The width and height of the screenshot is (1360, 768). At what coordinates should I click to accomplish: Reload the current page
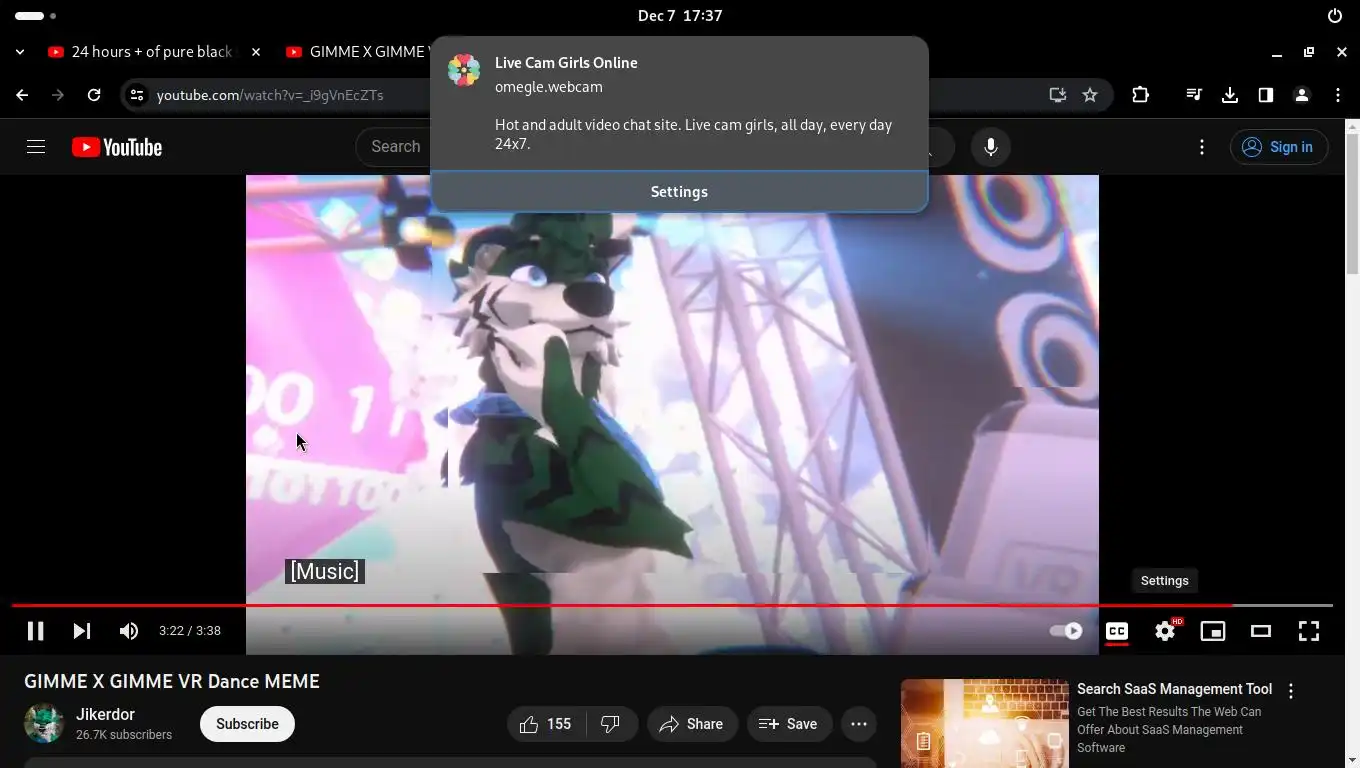point(94,95)
